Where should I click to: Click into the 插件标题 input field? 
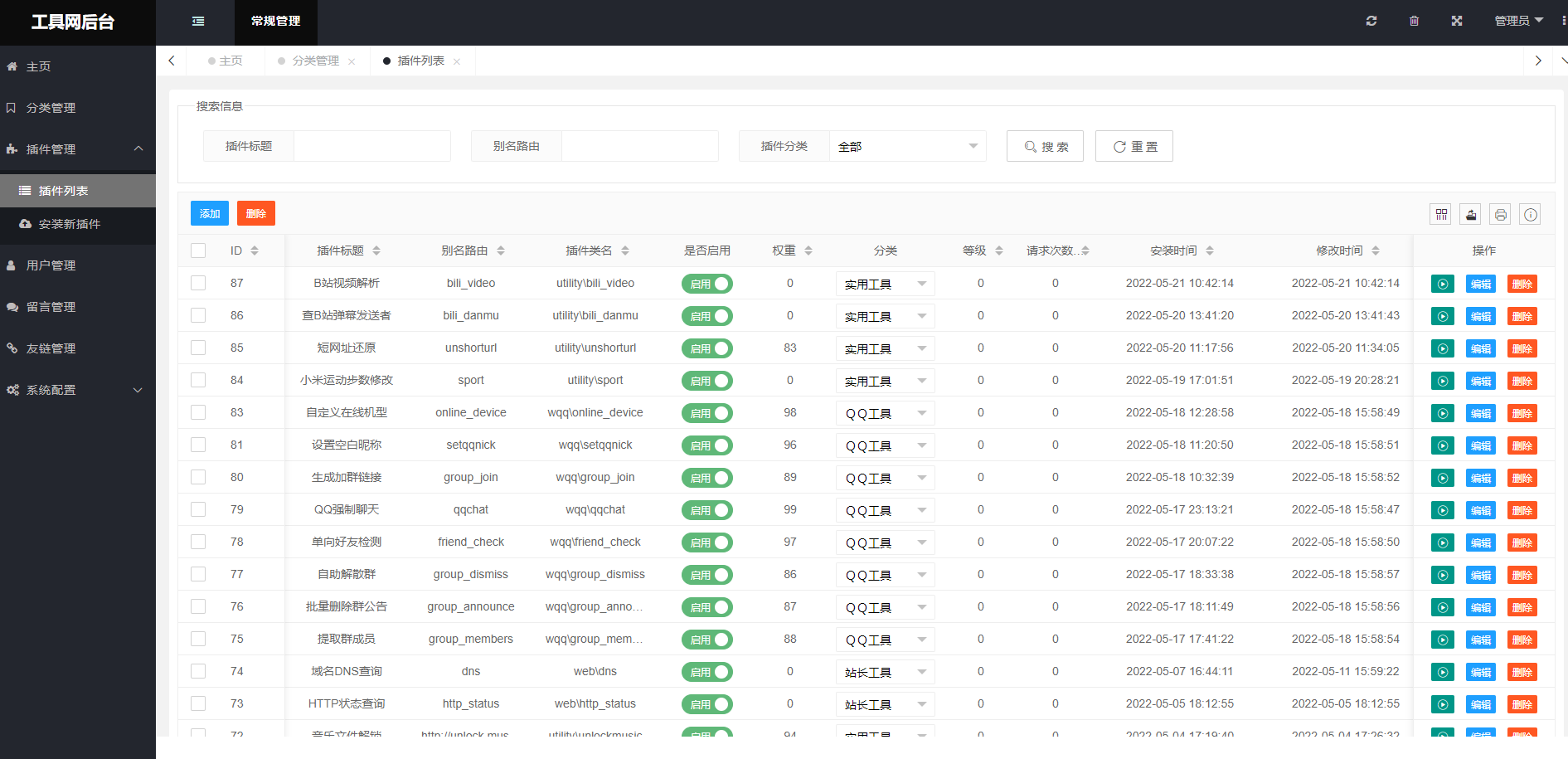(x=371, y=146)
